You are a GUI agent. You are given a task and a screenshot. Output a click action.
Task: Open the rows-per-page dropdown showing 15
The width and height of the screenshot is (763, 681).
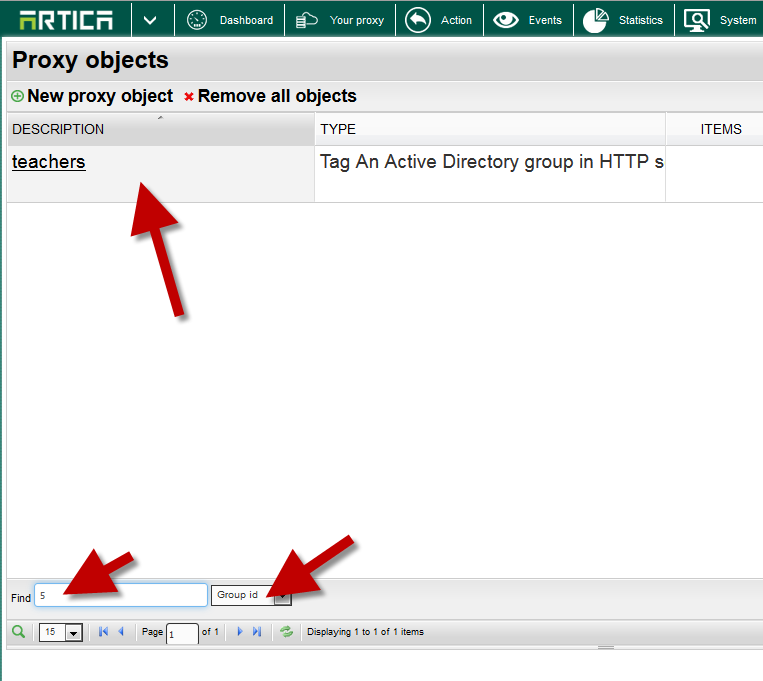tap(61, 632)
